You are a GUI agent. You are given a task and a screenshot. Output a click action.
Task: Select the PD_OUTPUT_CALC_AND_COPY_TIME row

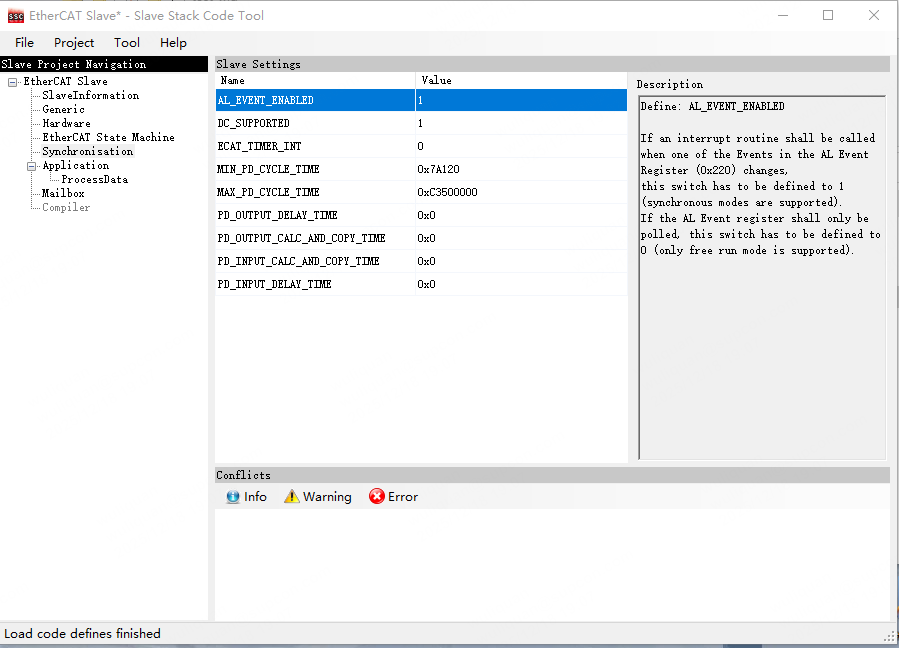pyautogui.click(x=421, y=238)
